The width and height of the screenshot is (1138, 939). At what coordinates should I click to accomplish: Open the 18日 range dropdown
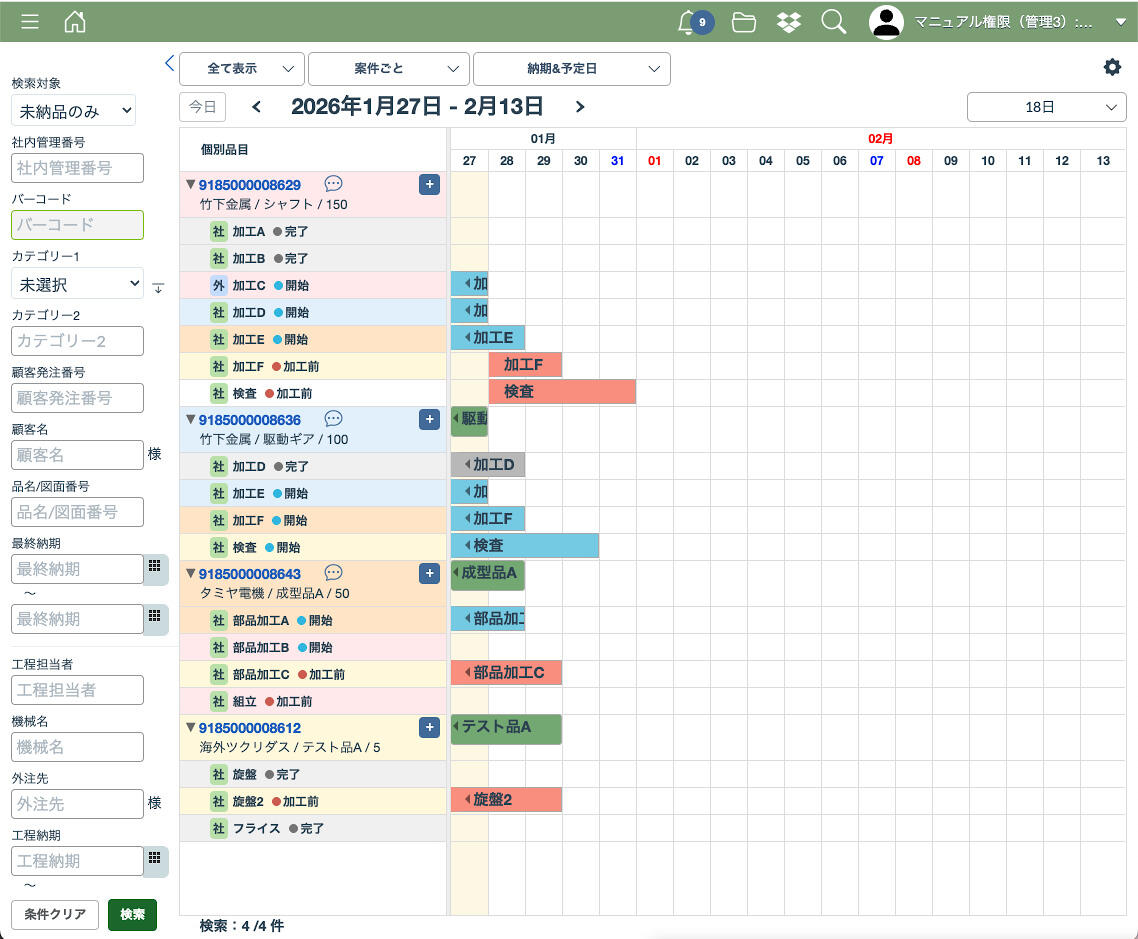click(x=1046, y=107)
